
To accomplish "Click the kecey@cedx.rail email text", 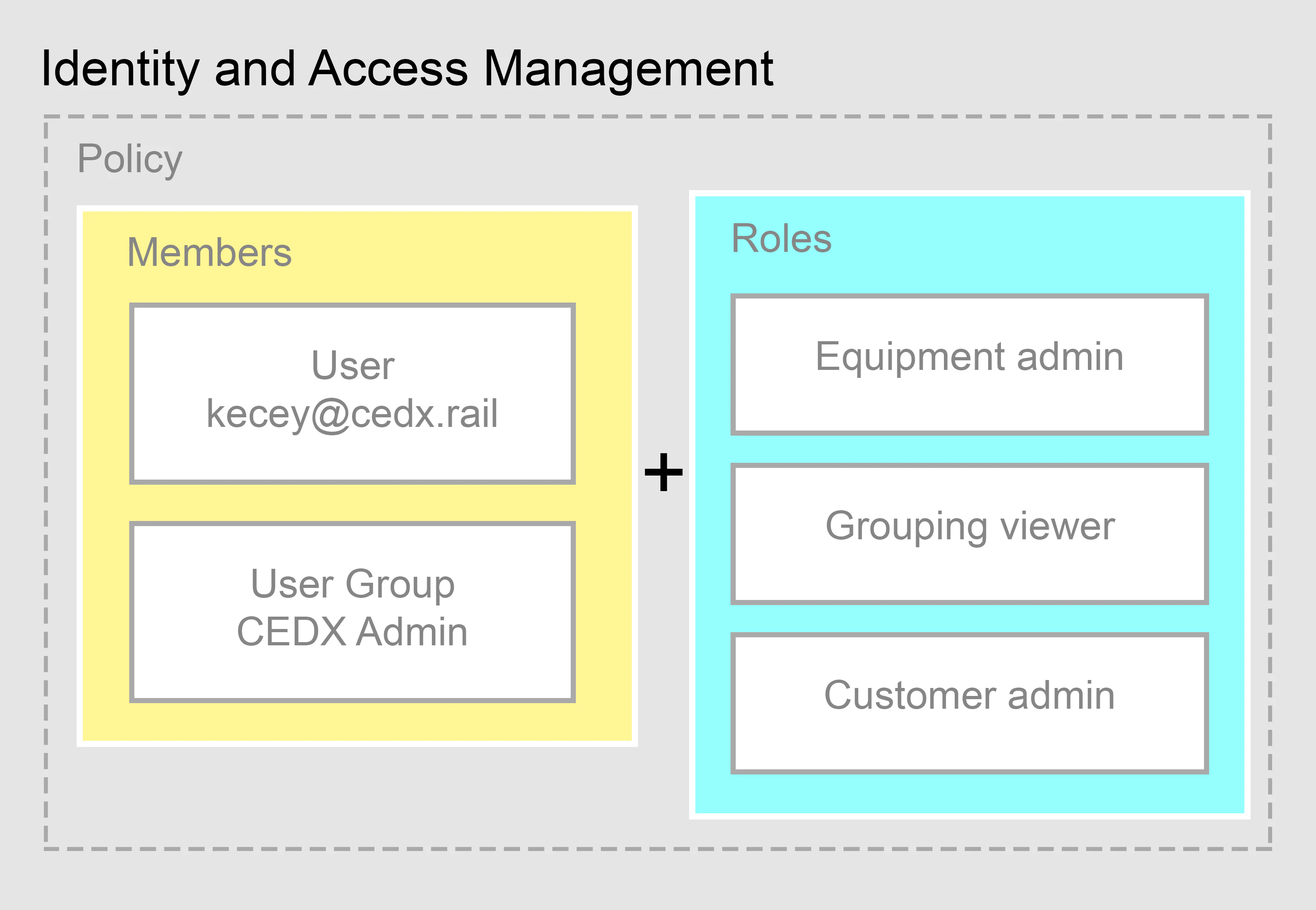I will [352, 414].
